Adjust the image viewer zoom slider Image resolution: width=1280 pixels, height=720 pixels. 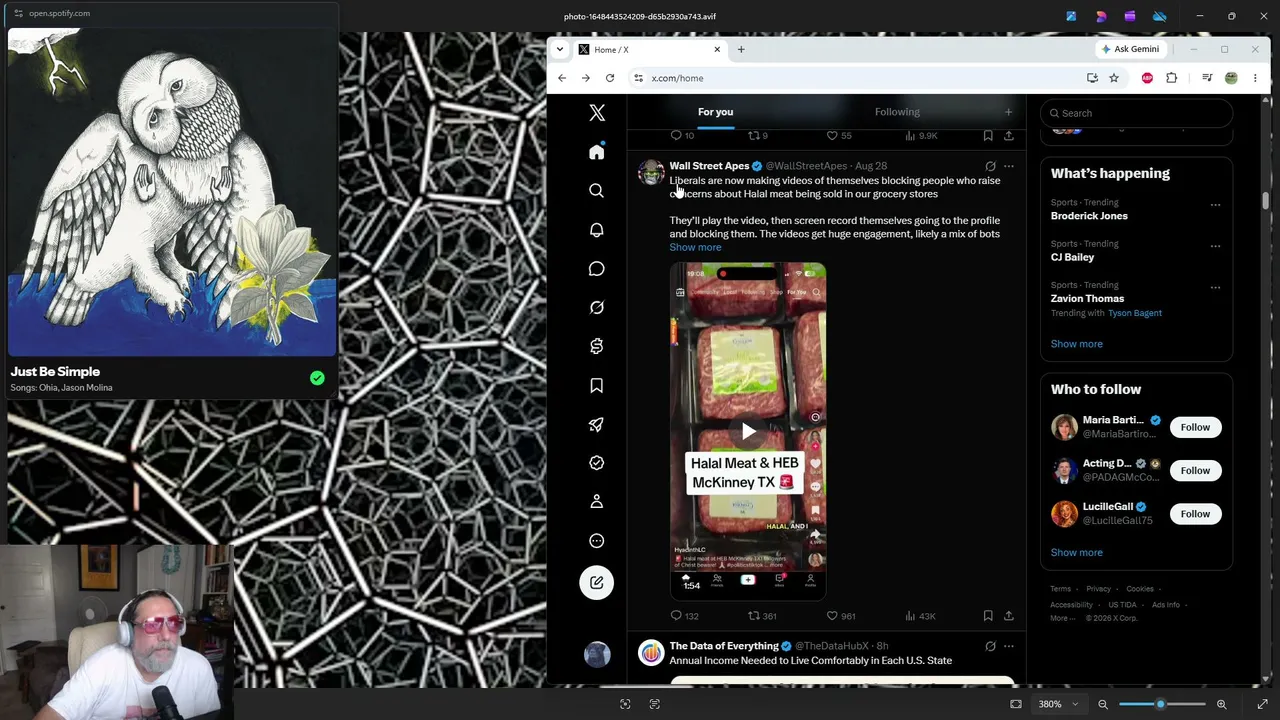pos(1161,704)
